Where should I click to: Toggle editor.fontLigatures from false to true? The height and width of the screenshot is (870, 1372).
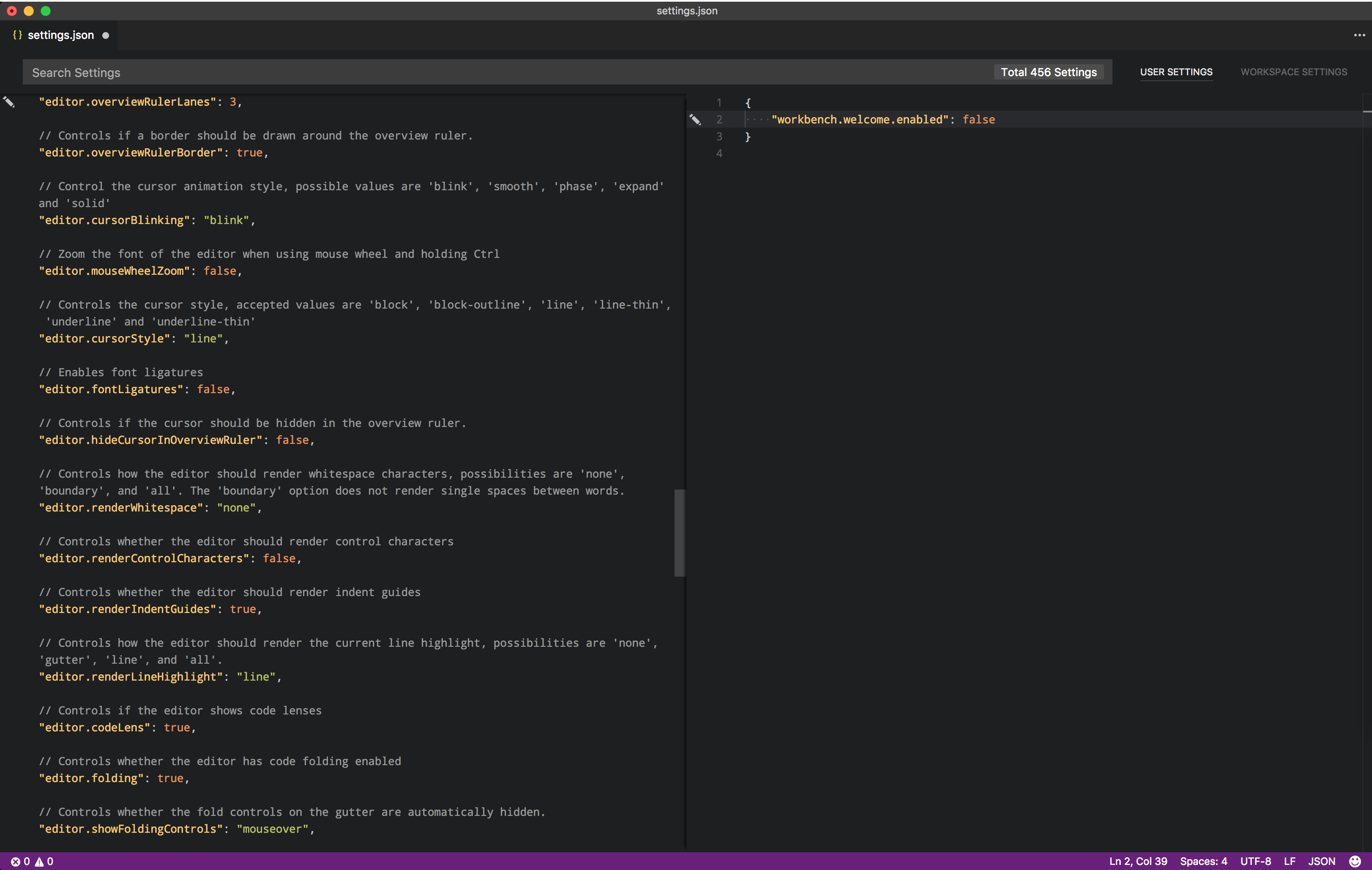point(213,389)
